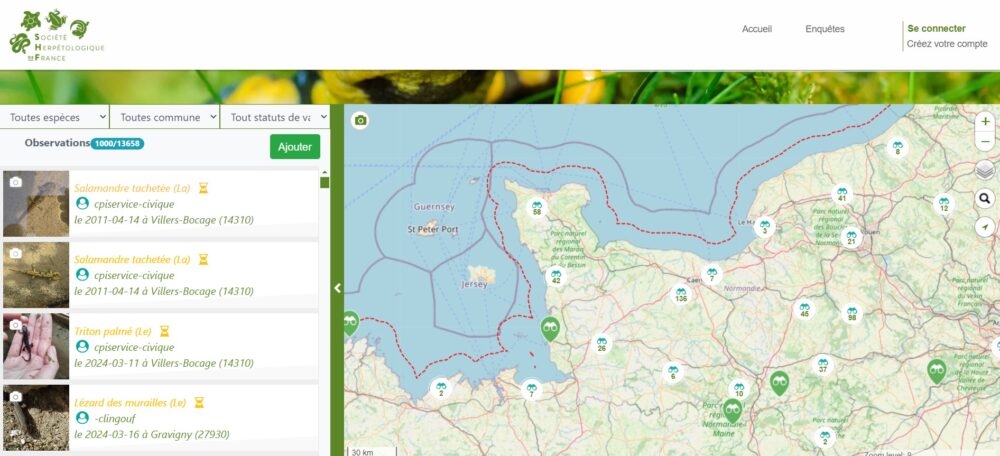The image size is (1000, 456).
Task: Click the Jersey label on the map
Action: click(474, 284)
